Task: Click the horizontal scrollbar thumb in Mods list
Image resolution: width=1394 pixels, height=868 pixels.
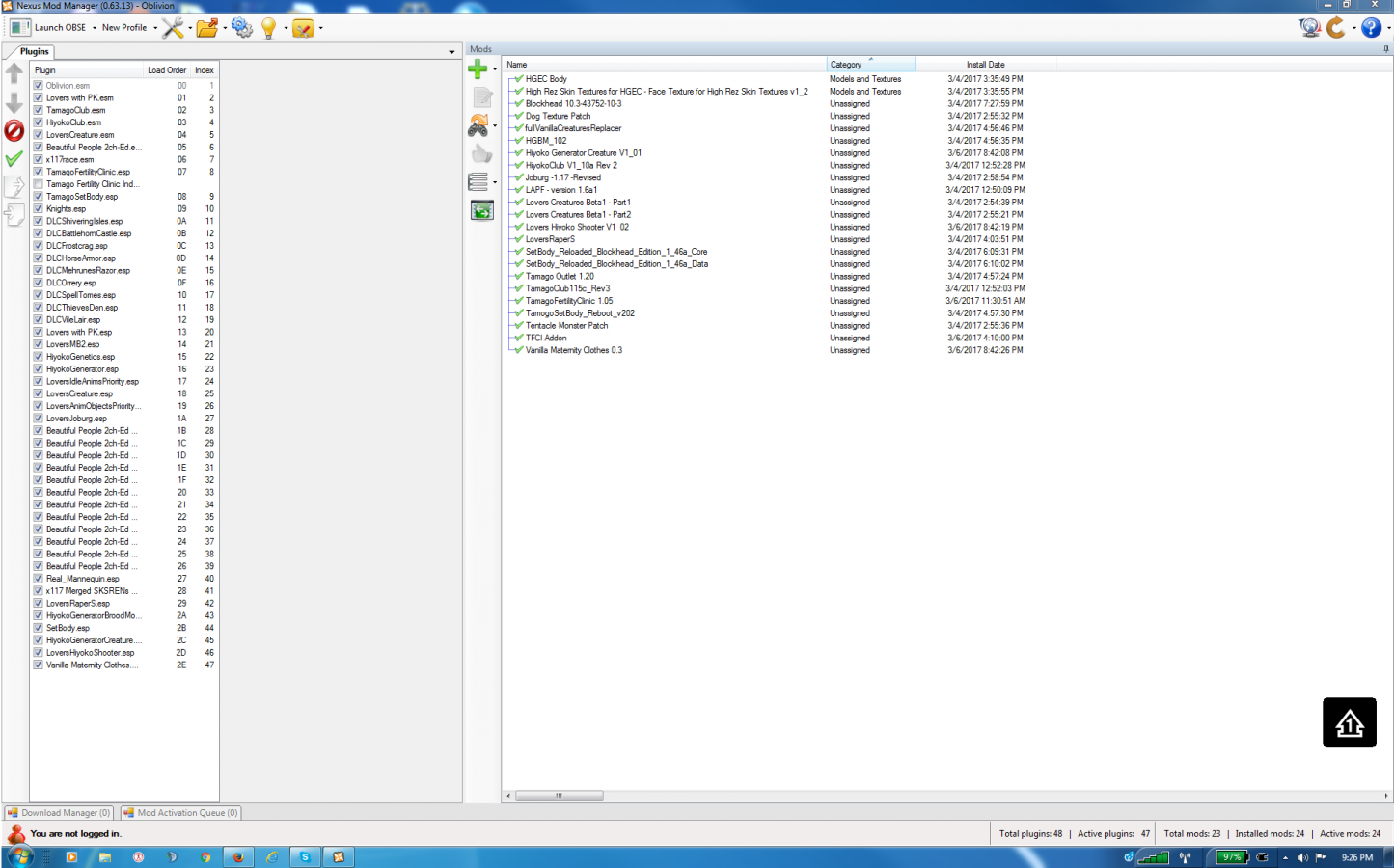Action: point(559,796)
